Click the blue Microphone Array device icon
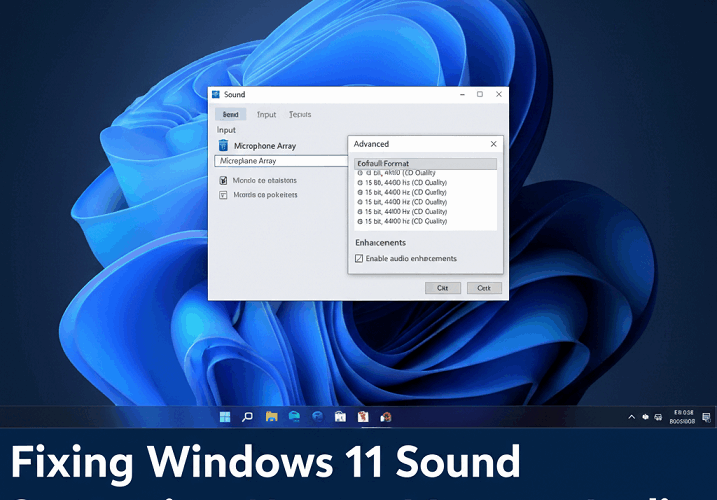717x500 pixels. click(x=223, y=145)
